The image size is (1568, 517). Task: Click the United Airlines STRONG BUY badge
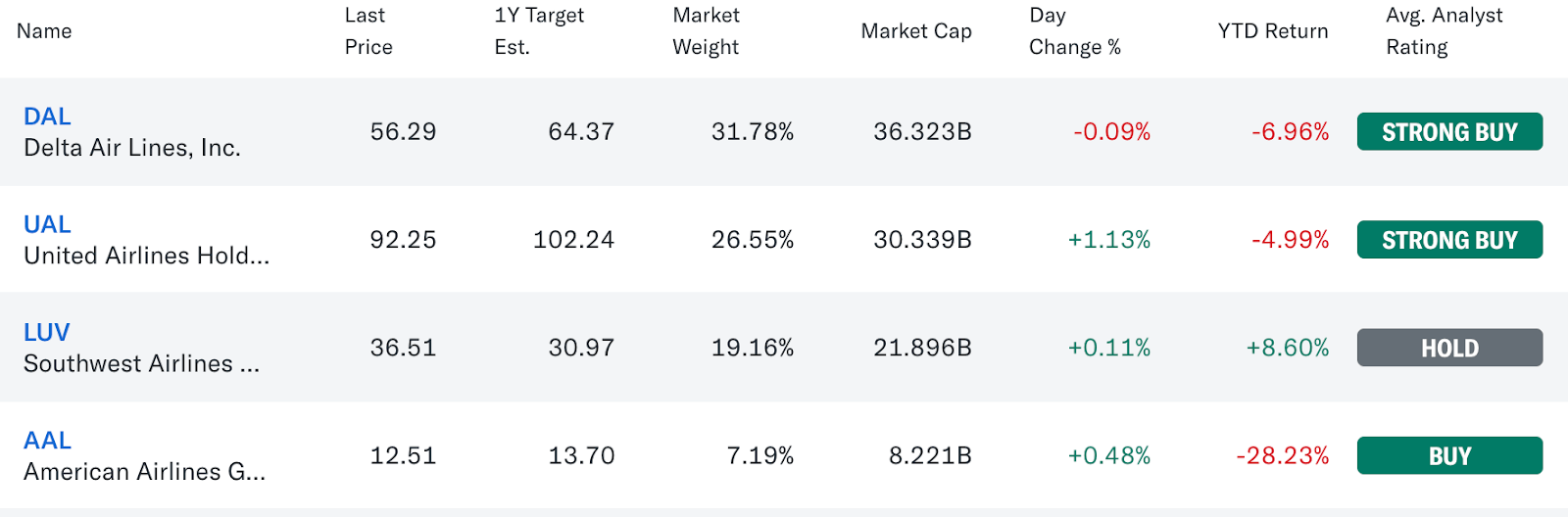pos(1449,240)
